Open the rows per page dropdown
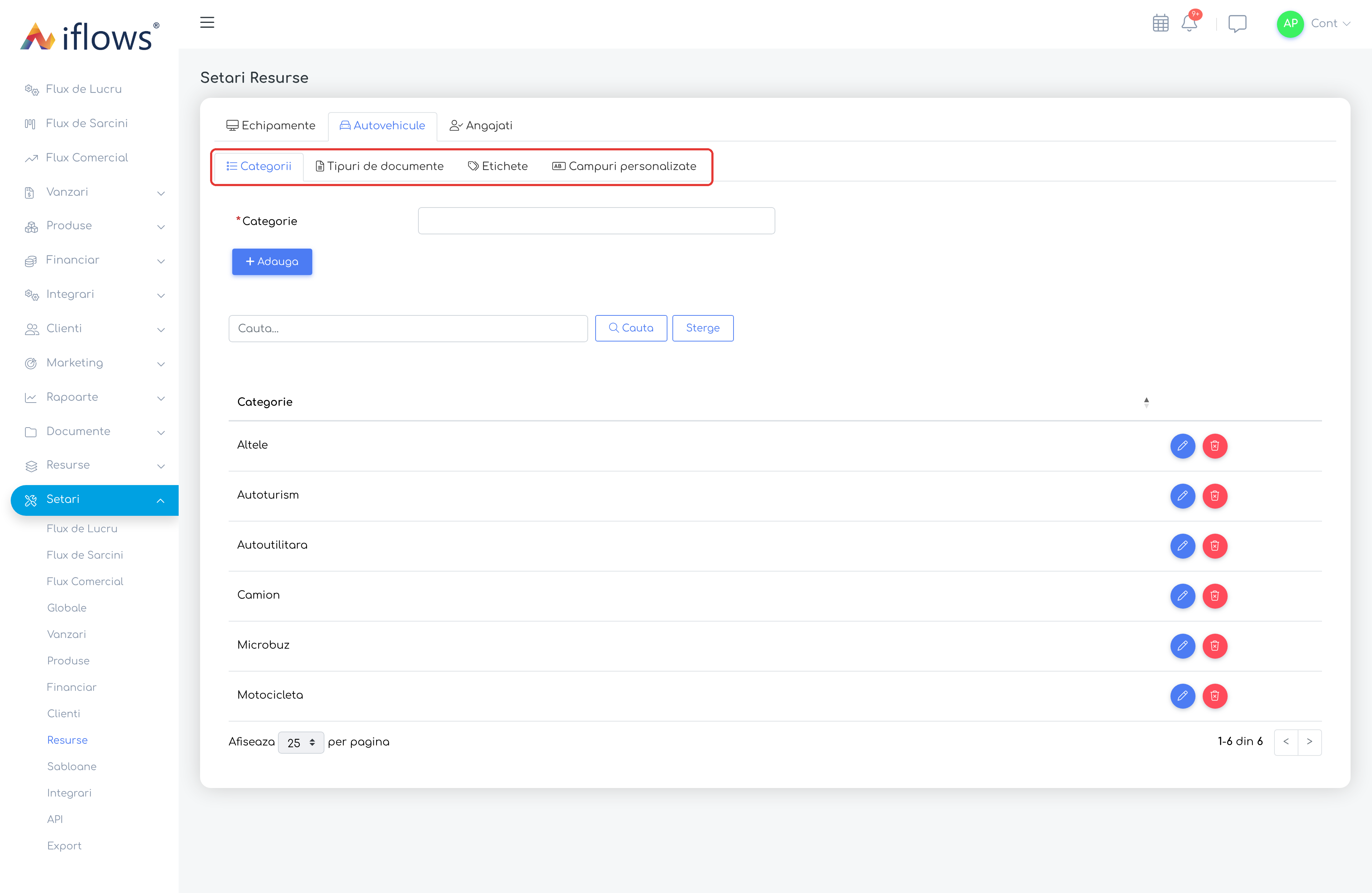This screenshot has height=893, width=1372. 301,743
